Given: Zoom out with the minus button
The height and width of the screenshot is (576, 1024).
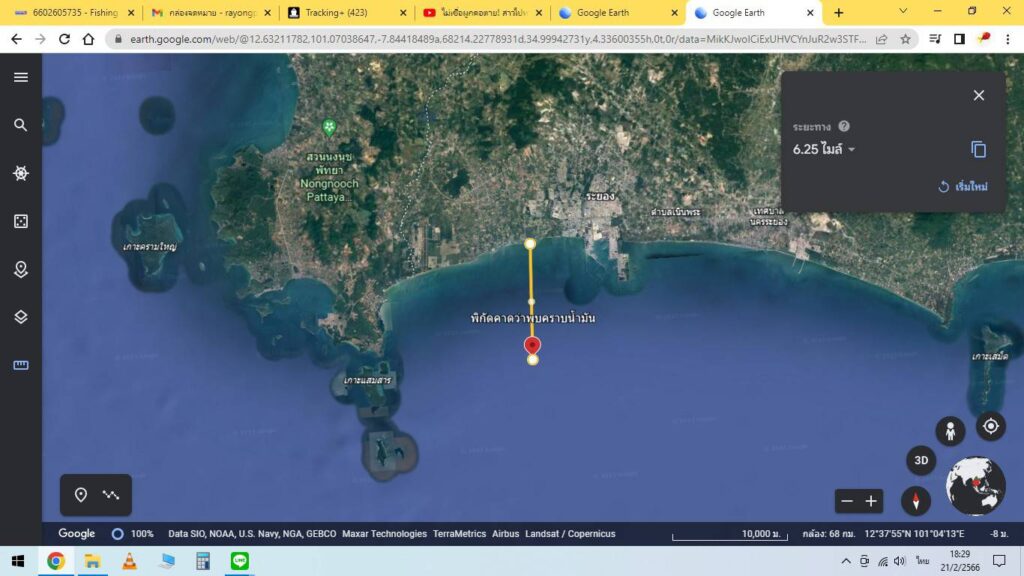Looking at the screenshot, I should click(x=847, y=501).
